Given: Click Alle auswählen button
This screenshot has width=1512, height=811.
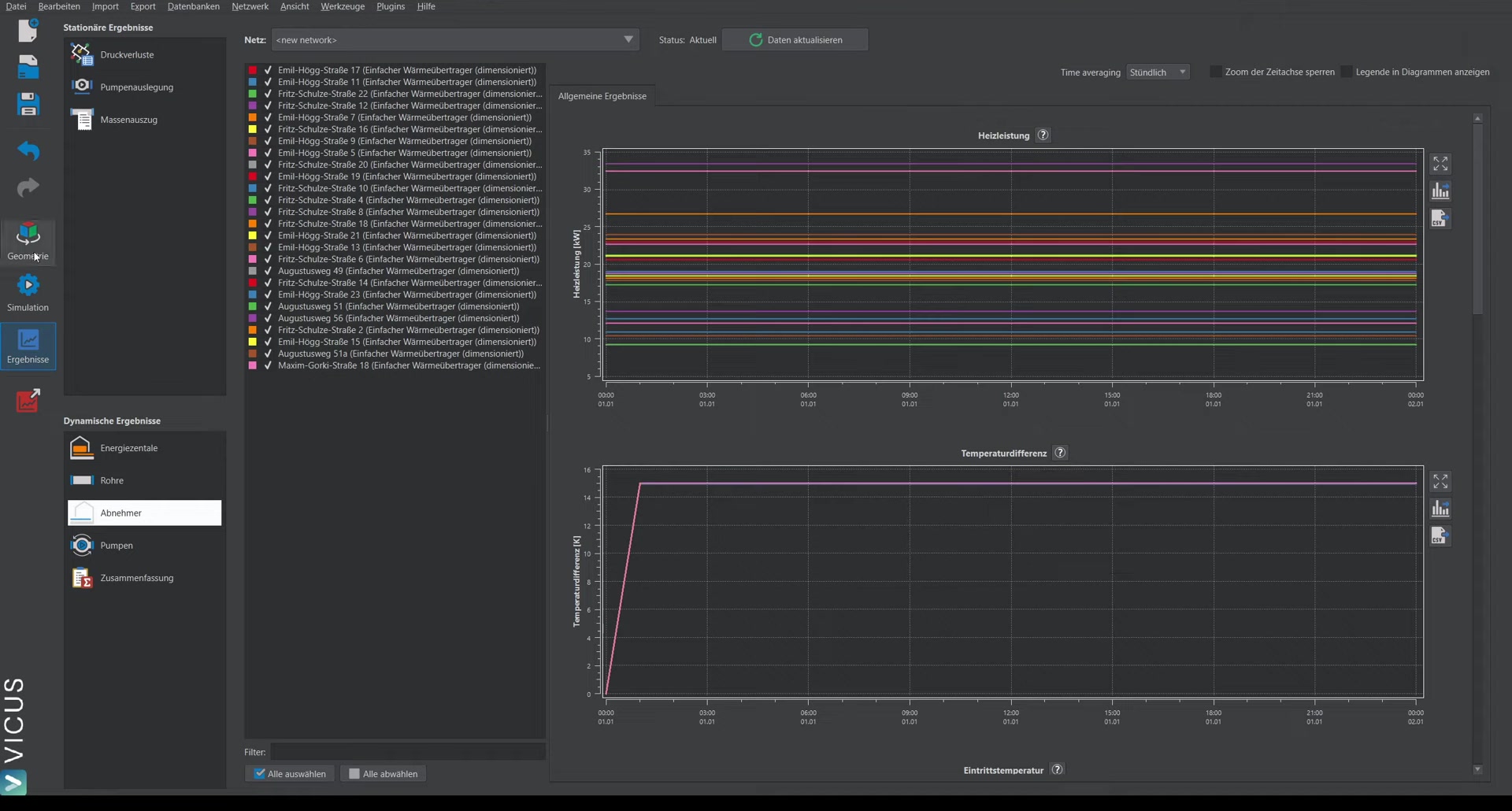Looking at the screenshot, I should tap(290, 774).
